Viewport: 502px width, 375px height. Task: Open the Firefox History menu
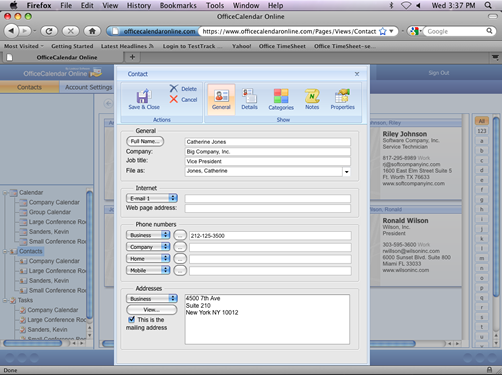(139, 5)
